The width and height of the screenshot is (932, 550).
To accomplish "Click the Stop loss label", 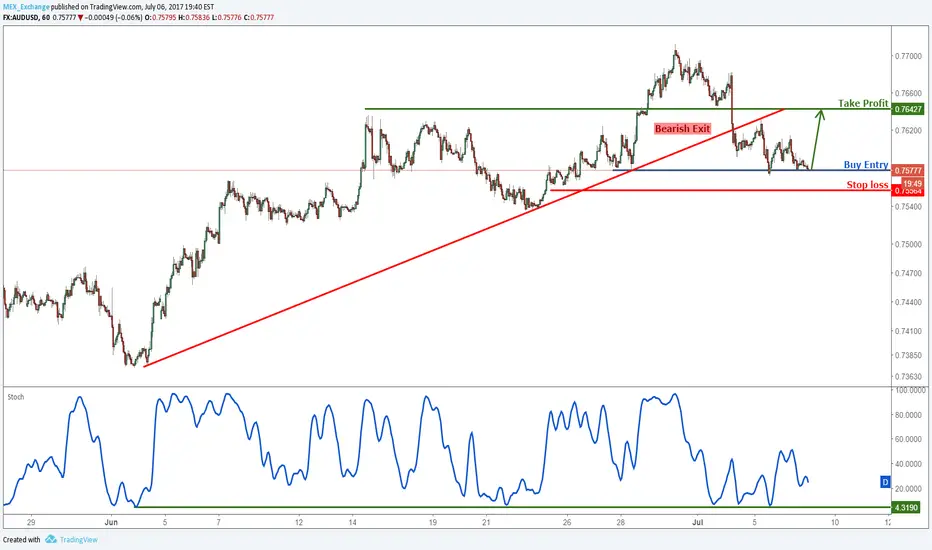I will [x=867, y=185].
